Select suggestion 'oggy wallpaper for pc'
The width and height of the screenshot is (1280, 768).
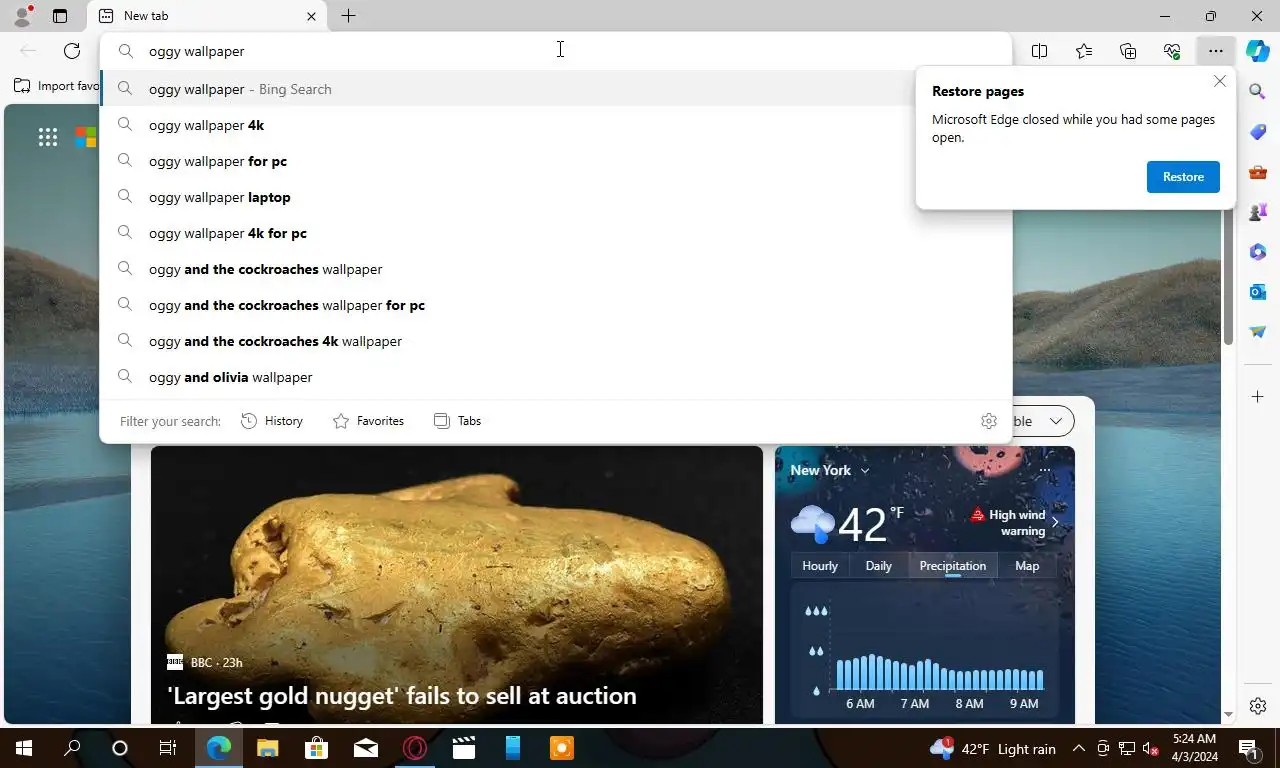[556, 161]
